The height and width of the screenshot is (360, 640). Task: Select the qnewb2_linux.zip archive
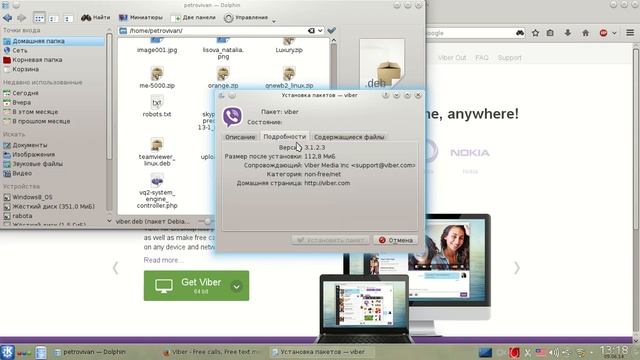click(289, 78)
